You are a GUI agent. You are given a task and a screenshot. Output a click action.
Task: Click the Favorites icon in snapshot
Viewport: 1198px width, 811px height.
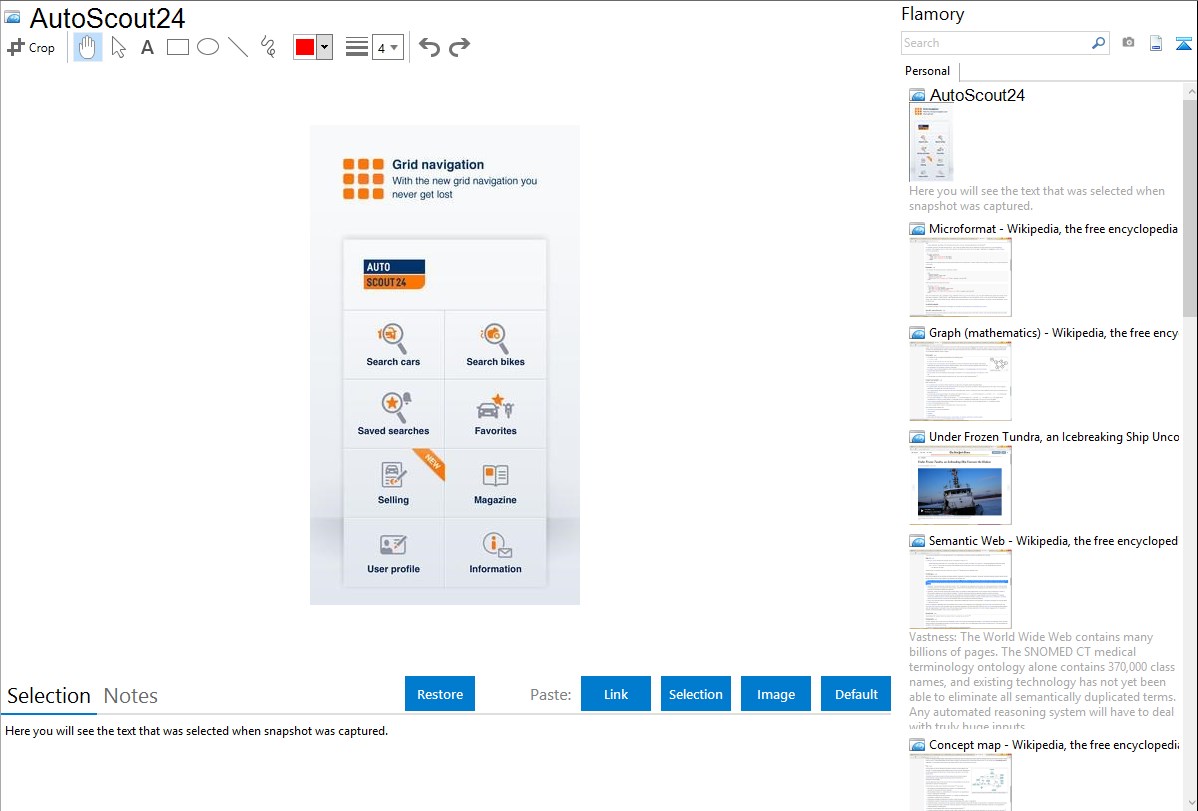(495, 407)
